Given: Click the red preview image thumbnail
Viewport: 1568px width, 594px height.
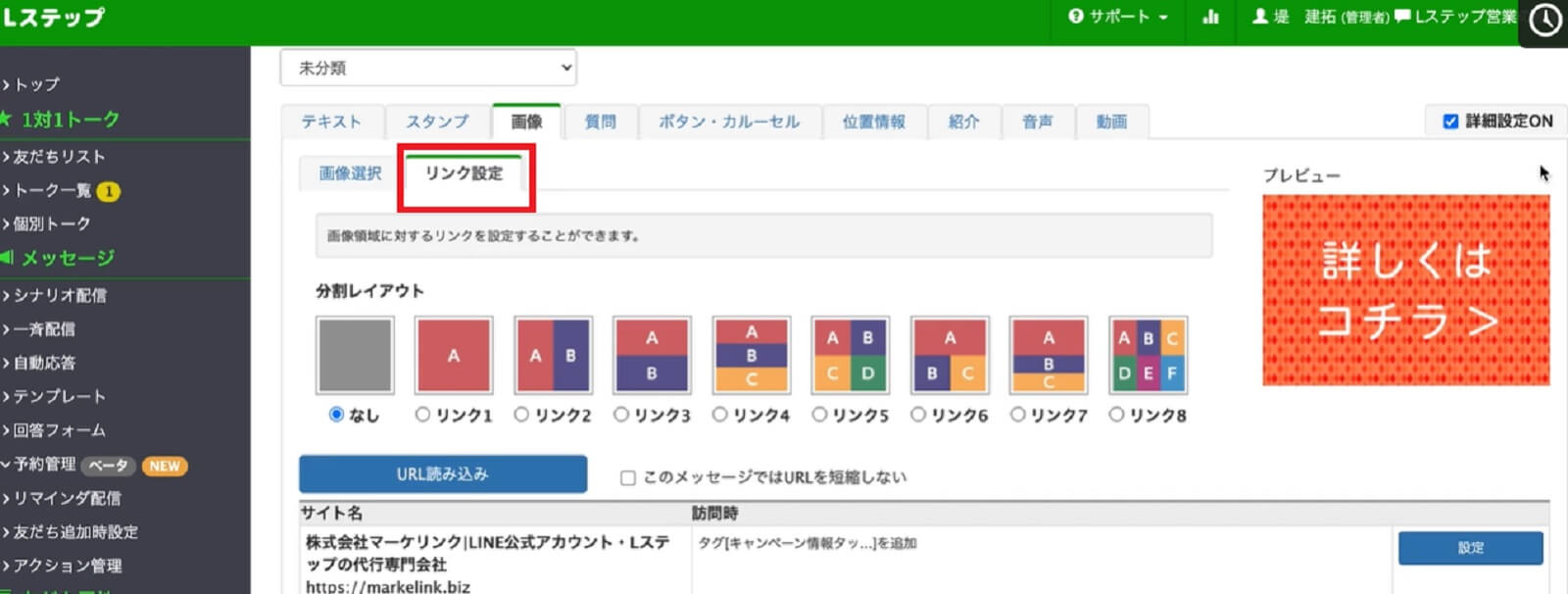Looking at the screenshot, I should [x=1405, y=290].
